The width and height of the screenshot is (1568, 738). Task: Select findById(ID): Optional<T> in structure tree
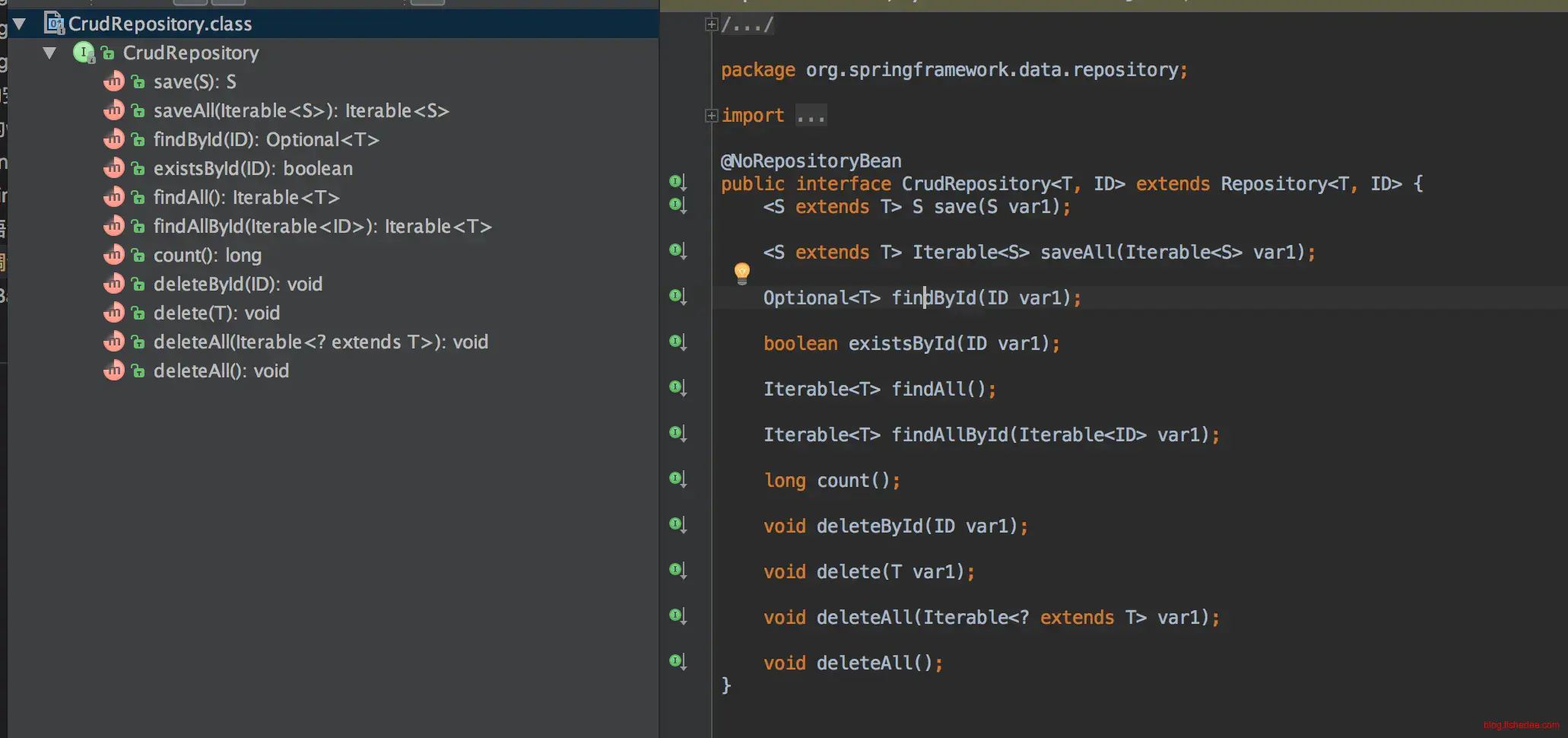(266, 139)
